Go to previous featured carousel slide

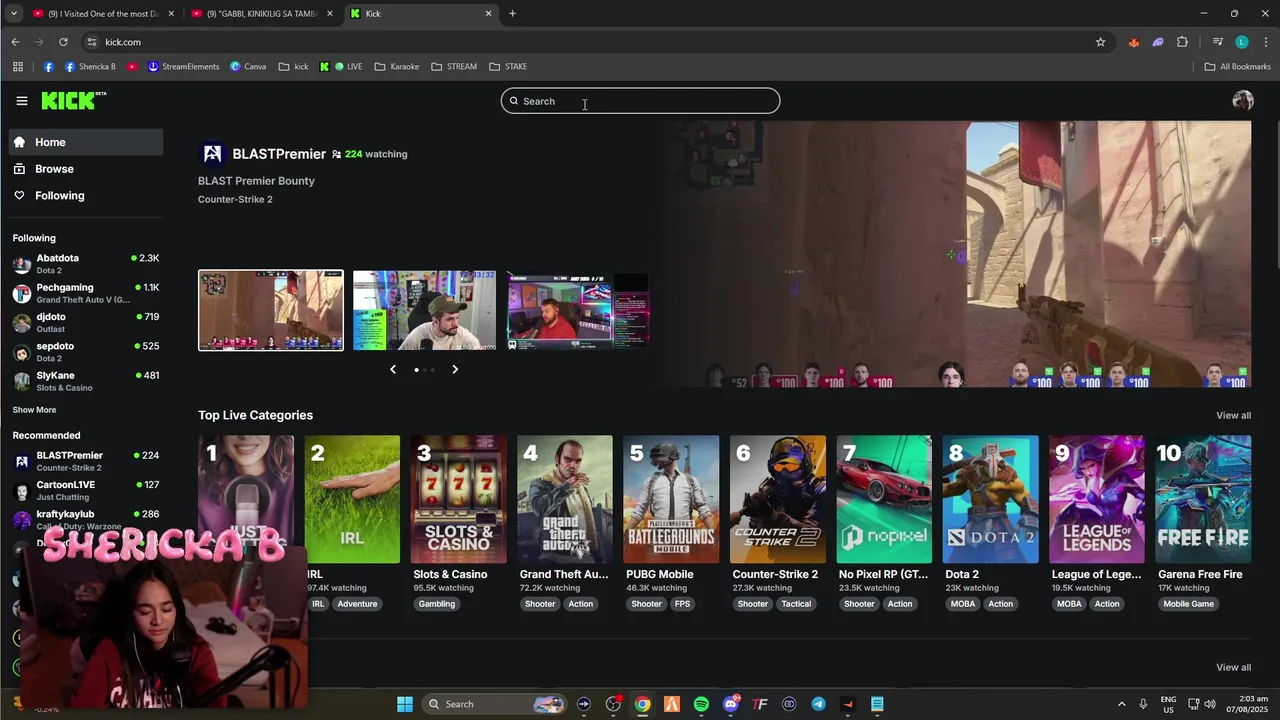click(x=393, y=369)
